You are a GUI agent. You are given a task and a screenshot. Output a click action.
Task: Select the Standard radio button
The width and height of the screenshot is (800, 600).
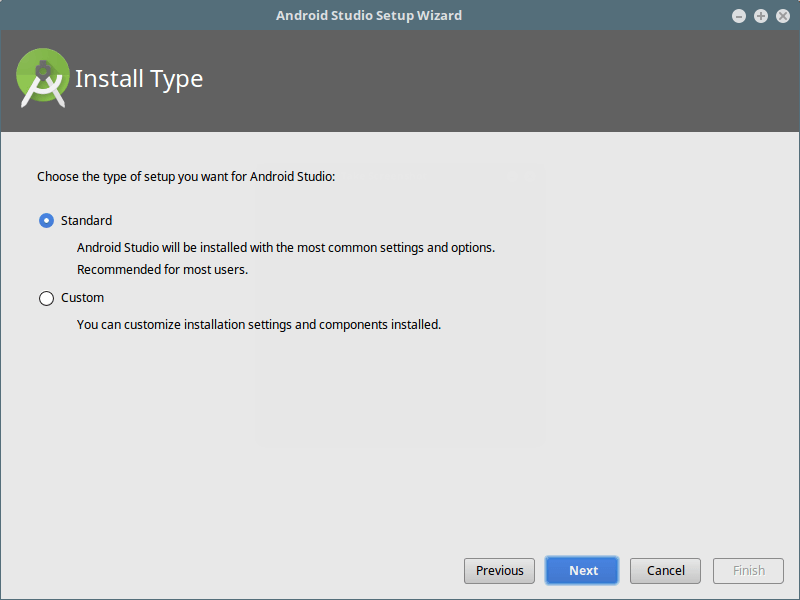point(46,221)
